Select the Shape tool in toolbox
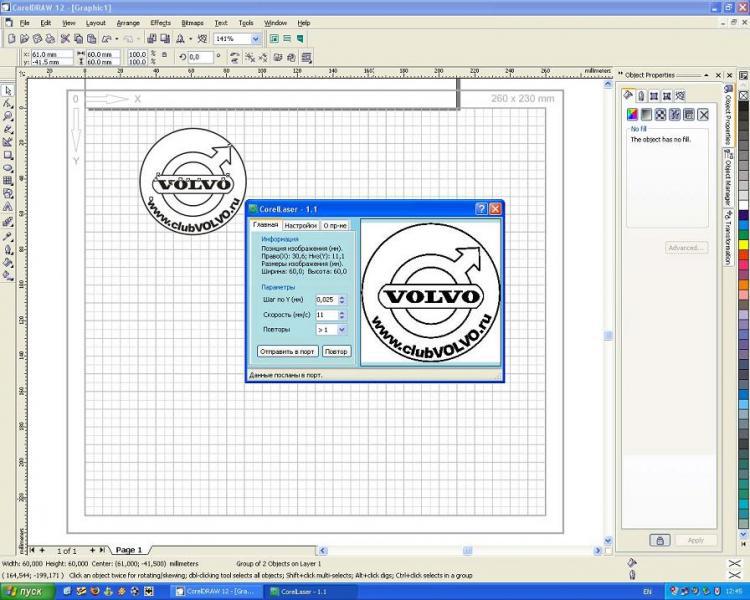Image resolution: width=750 pixels, height=600 pixels. [8, 103]
